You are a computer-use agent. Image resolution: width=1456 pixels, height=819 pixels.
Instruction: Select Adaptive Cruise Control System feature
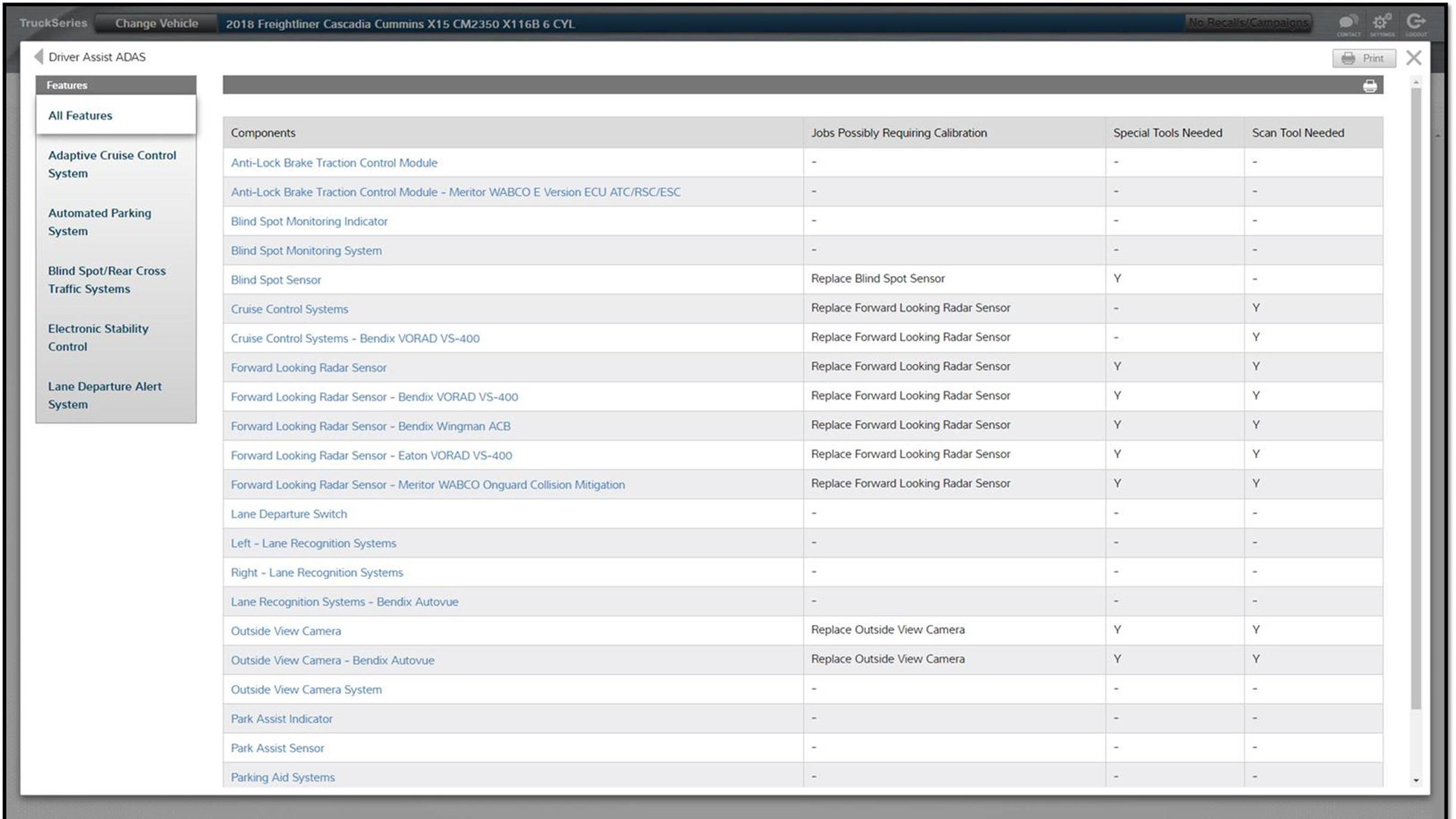pos(112,164)
